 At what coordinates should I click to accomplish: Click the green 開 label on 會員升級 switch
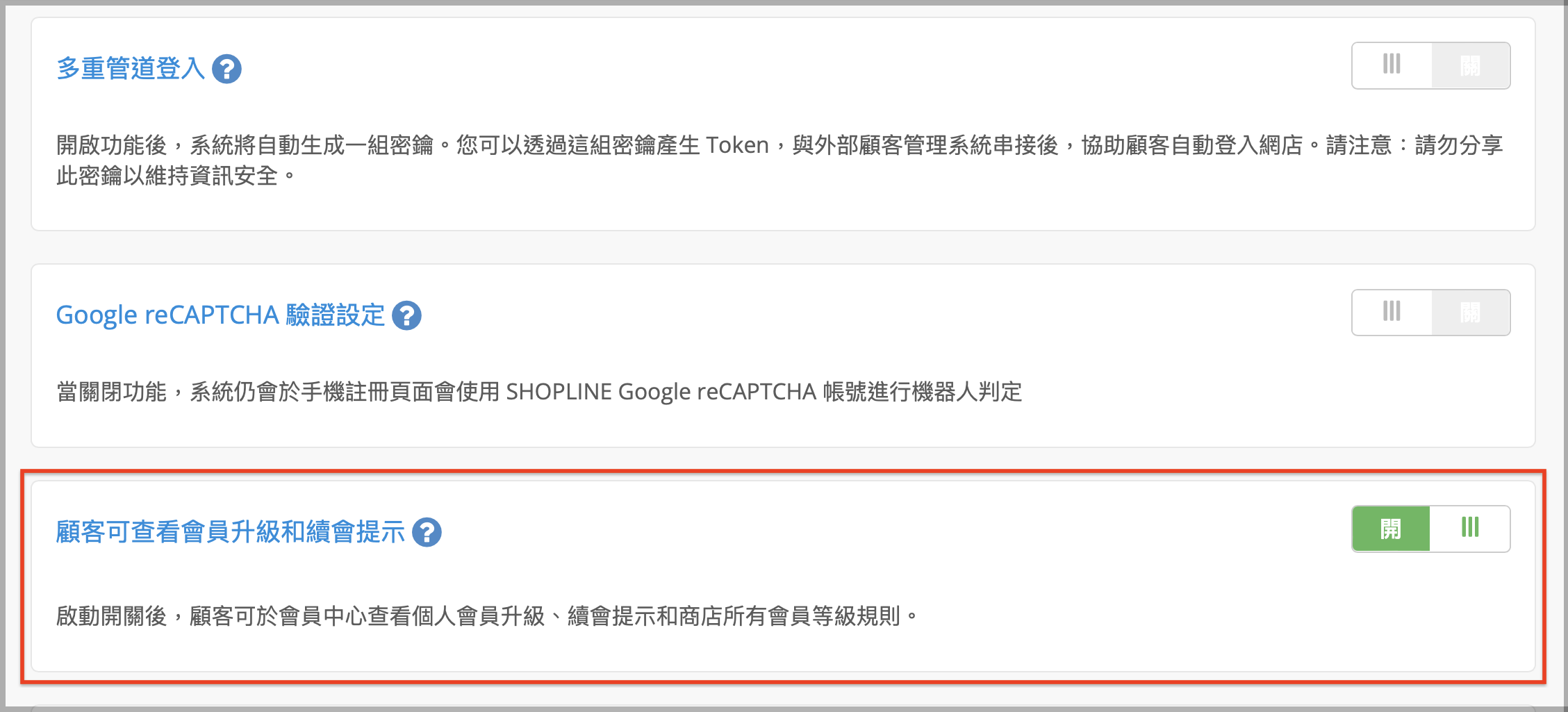1391,529
